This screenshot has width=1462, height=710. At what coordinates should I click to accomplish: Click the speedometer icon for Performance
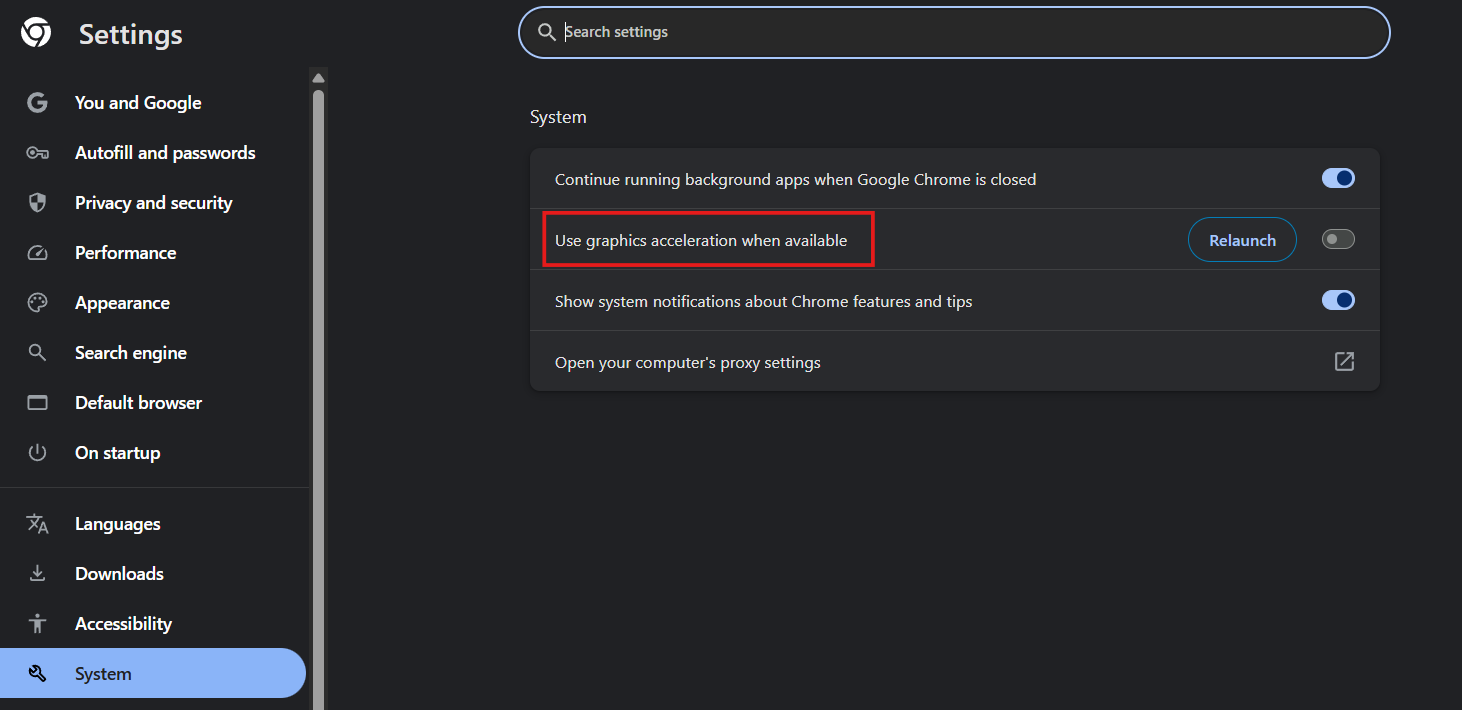37,253
